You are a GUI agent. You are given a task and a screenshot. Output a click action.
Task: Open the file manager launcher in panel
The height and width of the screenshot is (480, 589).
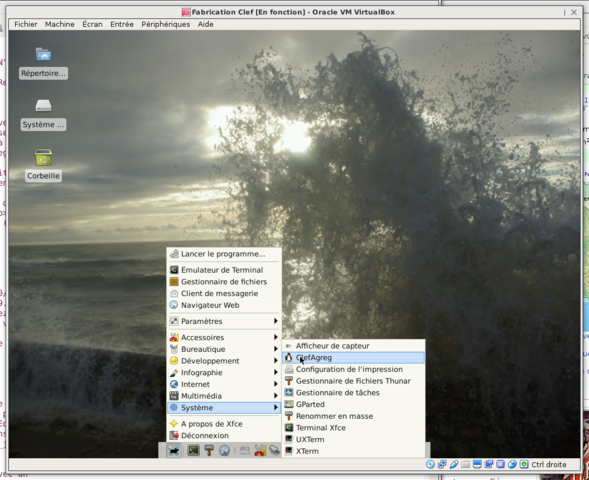209,450
